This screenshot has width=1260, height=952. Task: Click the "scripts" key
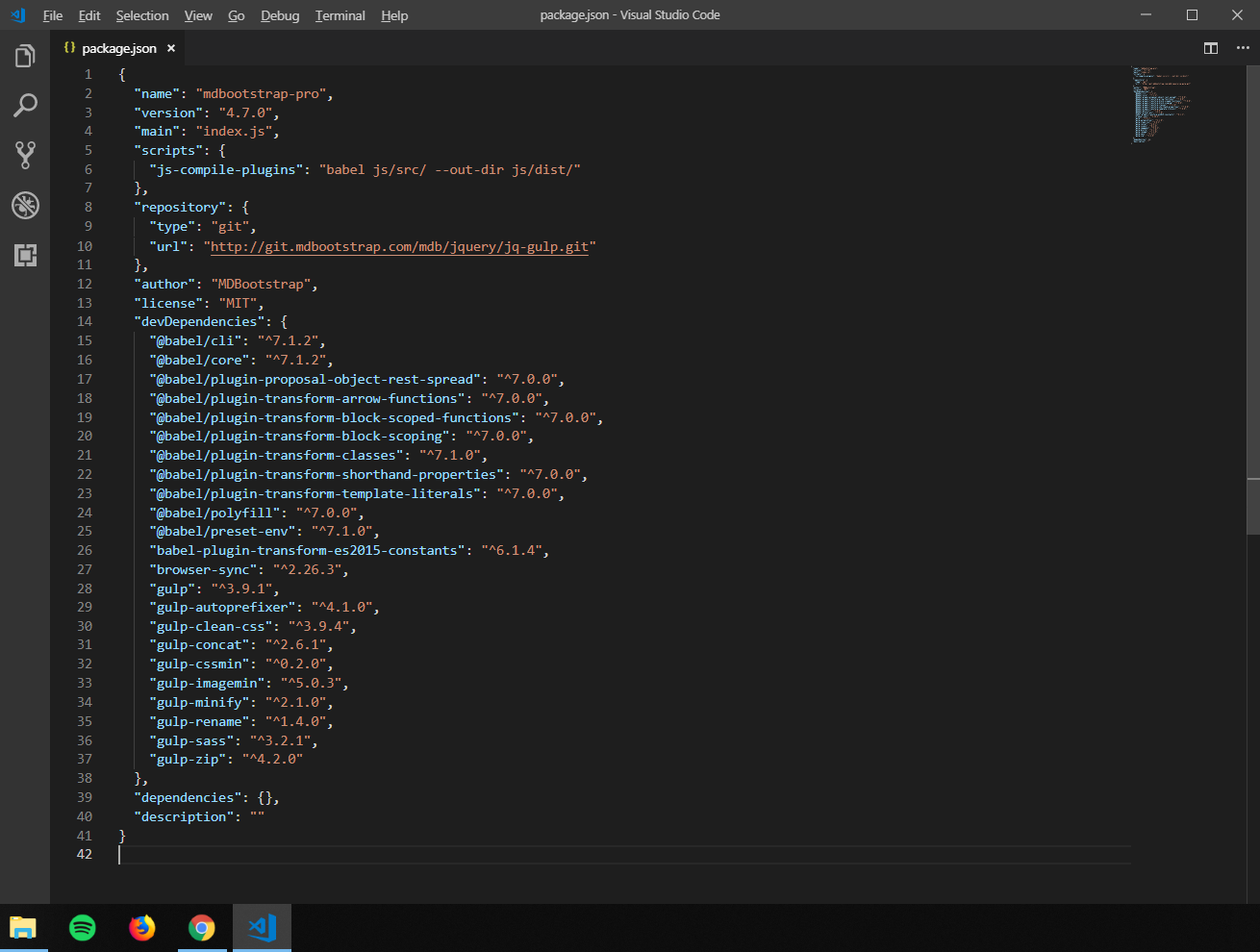[168, 151]
